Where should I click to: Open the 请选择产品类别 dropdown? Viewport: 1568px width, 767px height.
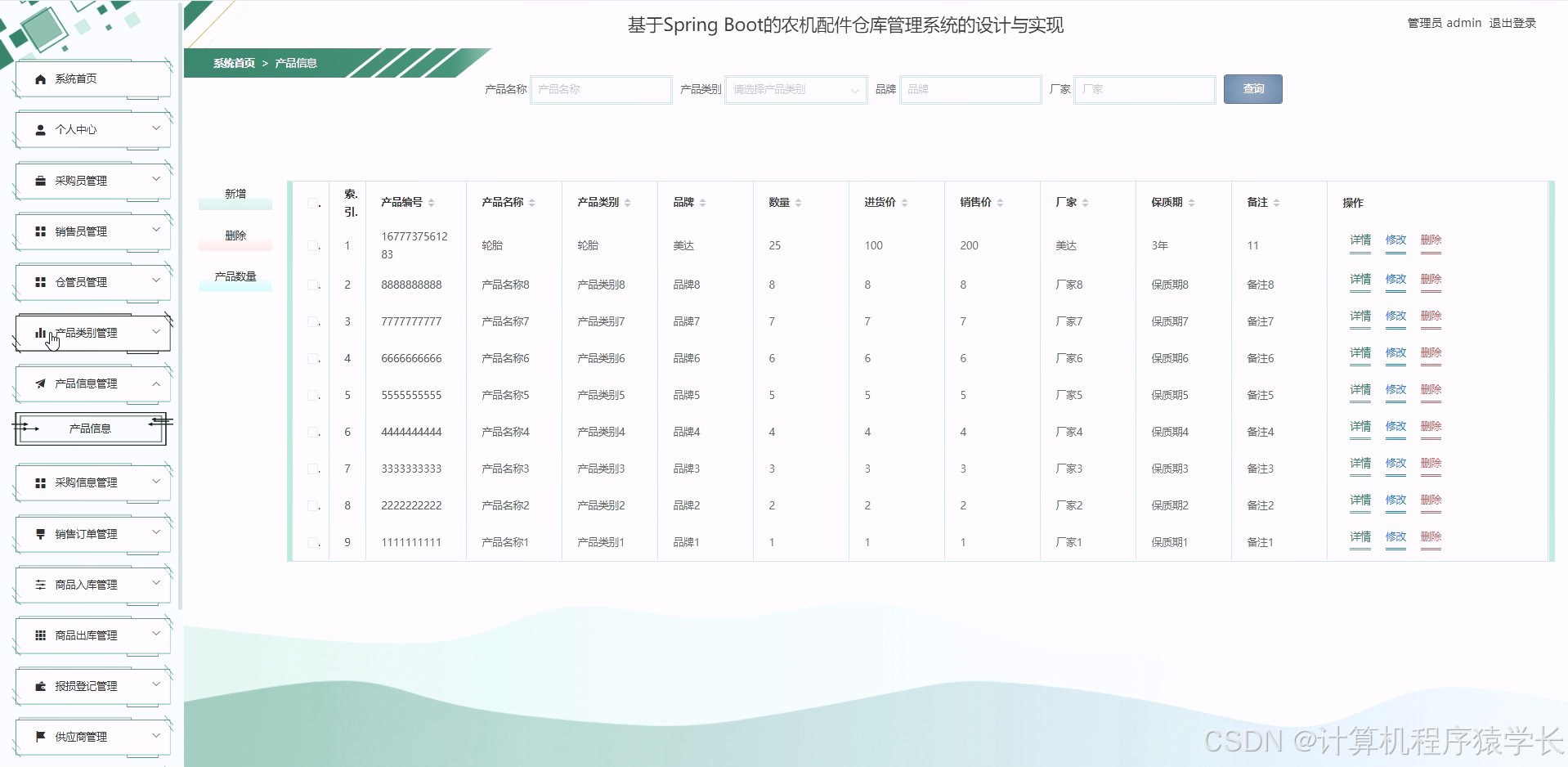(x=795, y=89)
